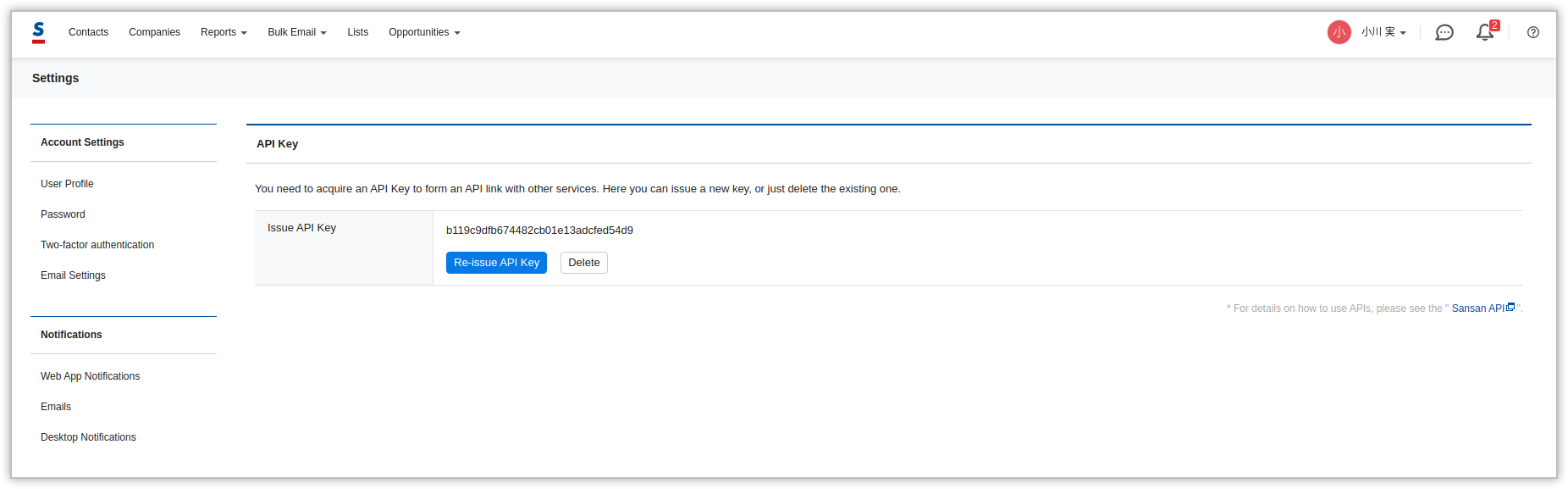Open the chat messages icon

pyautogui.click(x=1444, y=32)
